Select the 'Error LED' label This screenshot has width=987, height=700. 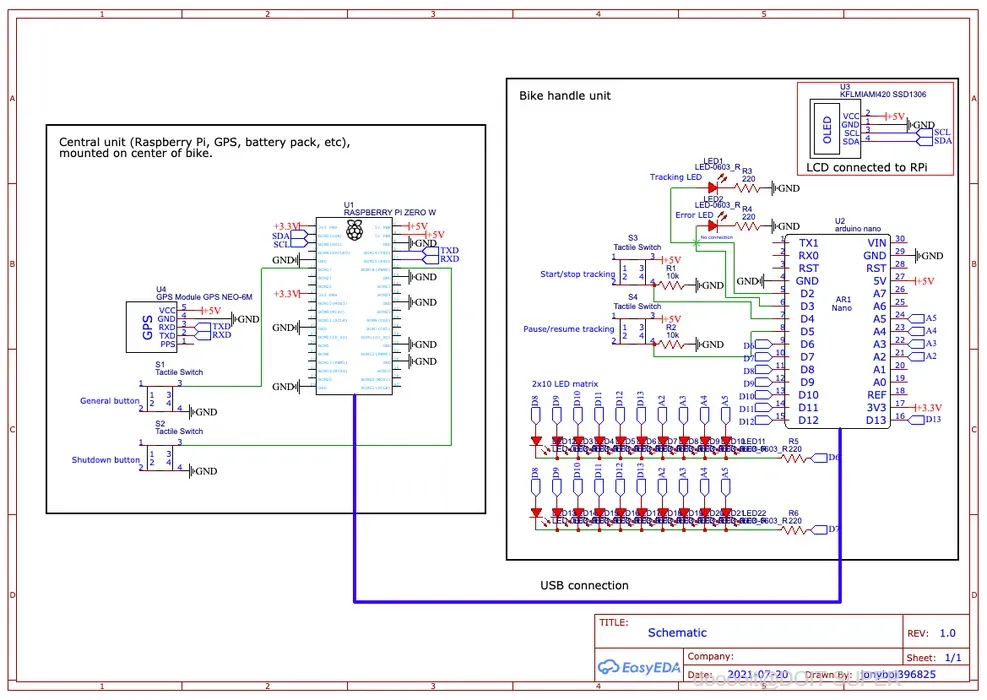[694, 215]
